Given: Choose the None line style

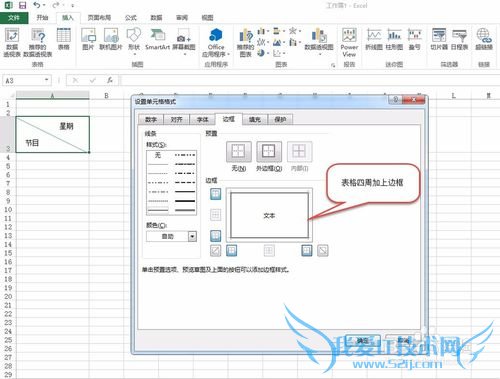Looking at the screenshot, I should tap(158, 155).
